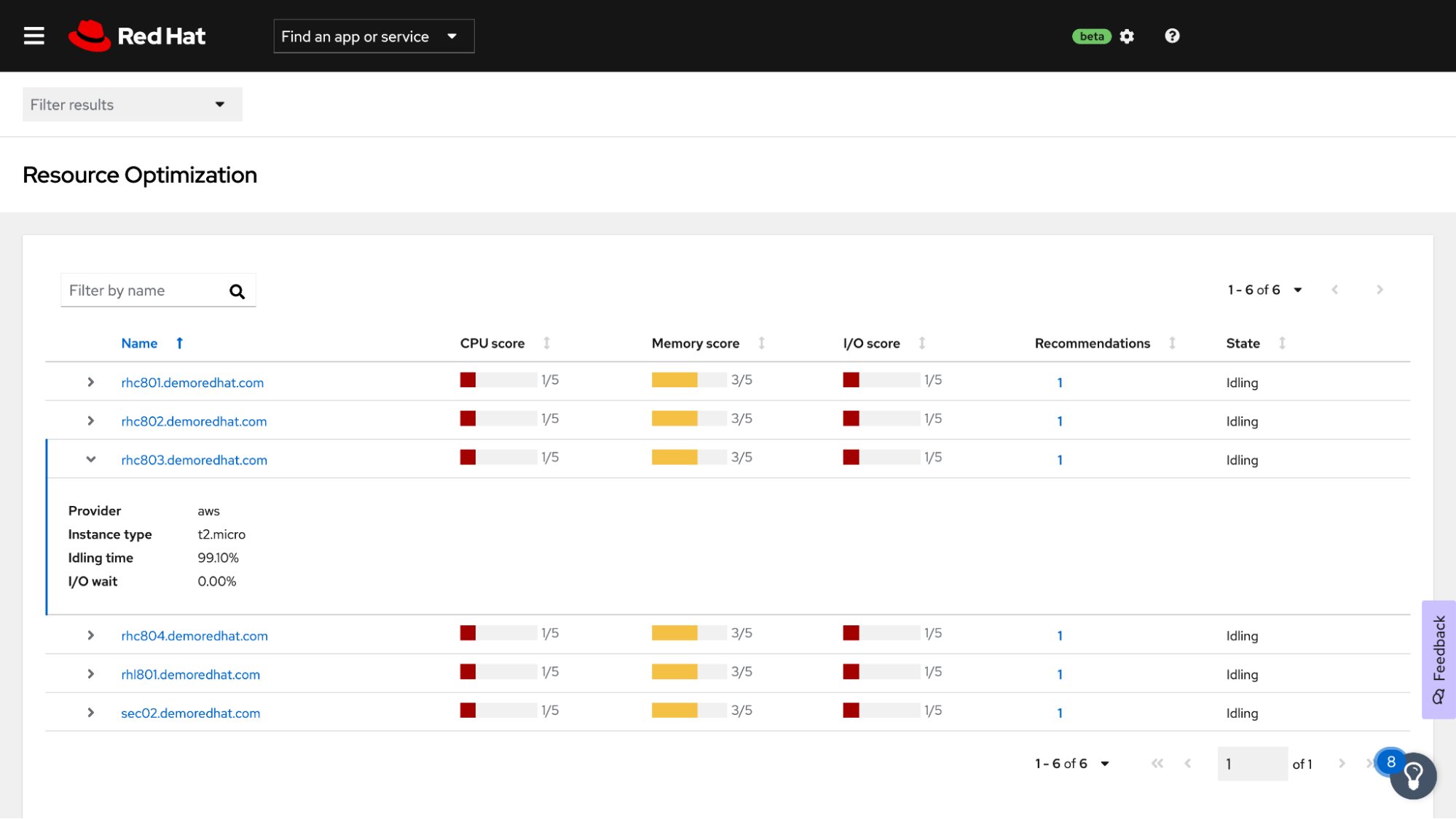Viewport: 1456px width, 819px height.
Task: Open the help question mark icon
Action: click(x=1172, y=36)
